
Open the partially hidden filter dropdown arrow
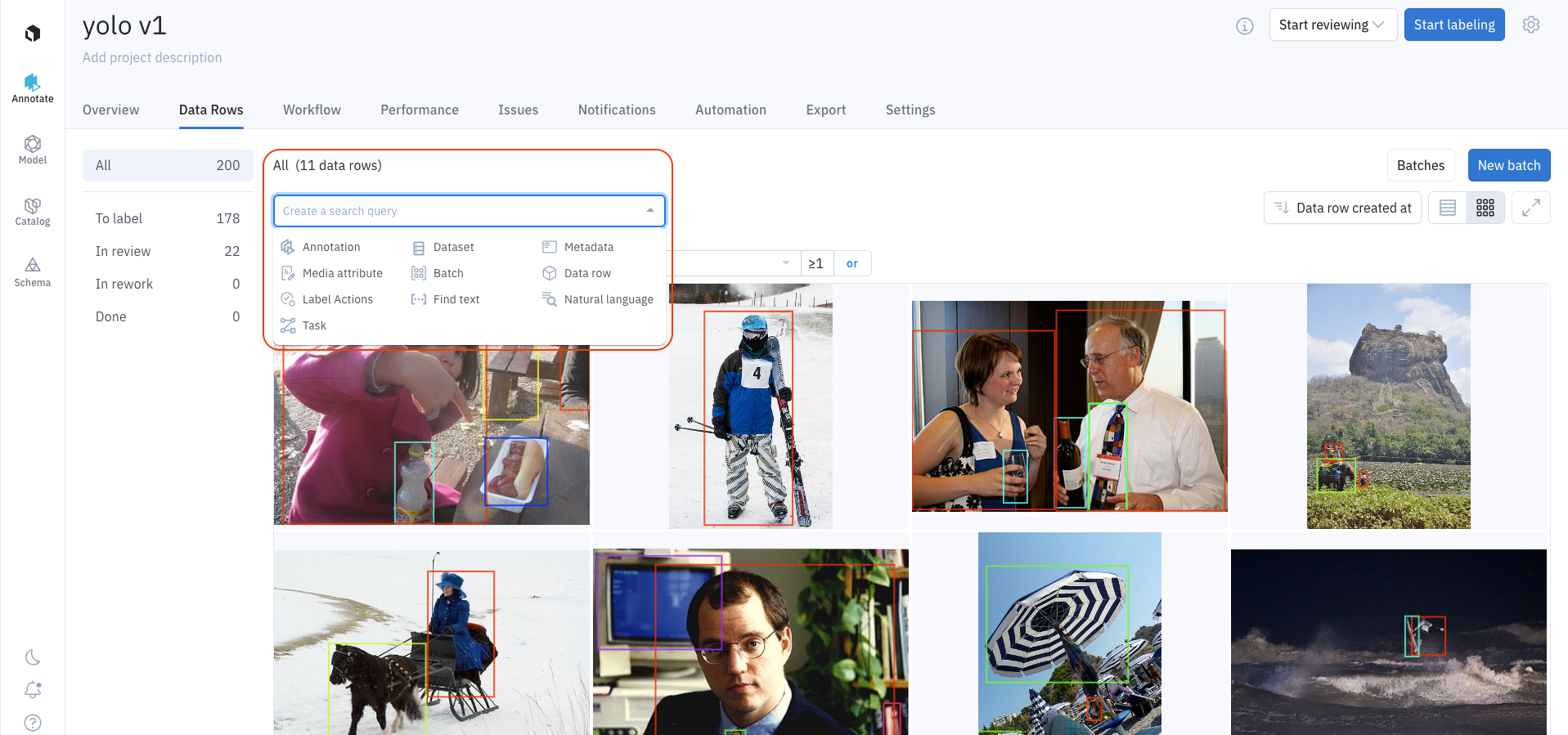pos(786,263)
